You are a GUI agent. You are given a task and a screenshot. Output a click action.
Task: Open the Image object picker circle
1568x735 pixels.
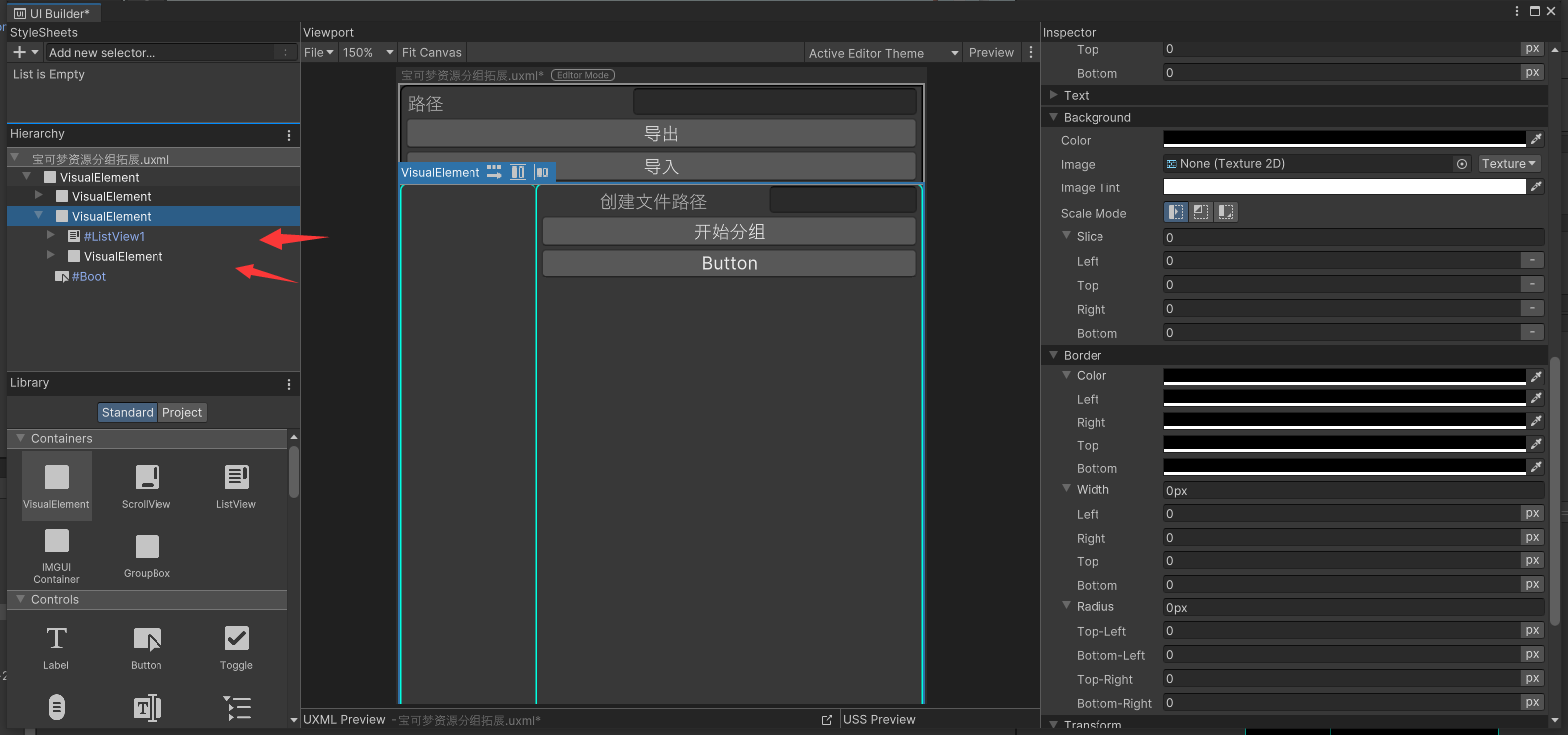pos(1462,164)
